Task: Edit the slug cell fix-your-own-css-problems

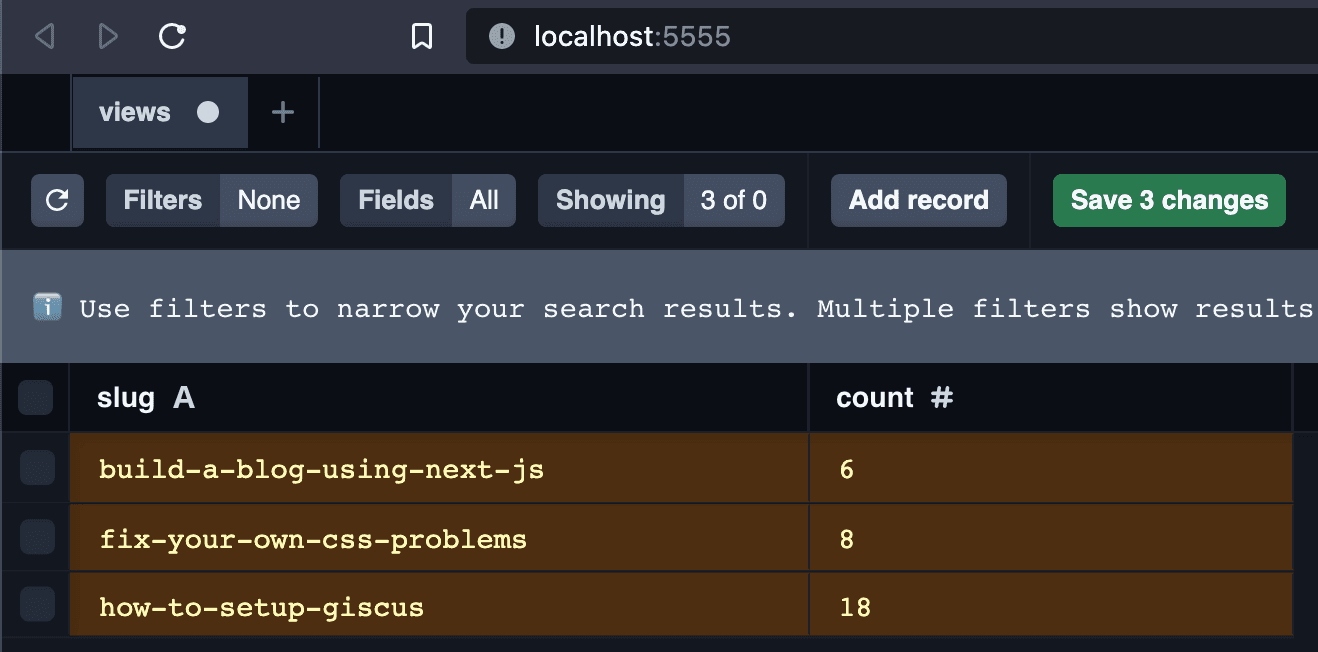Action: (x=439, y=539)
